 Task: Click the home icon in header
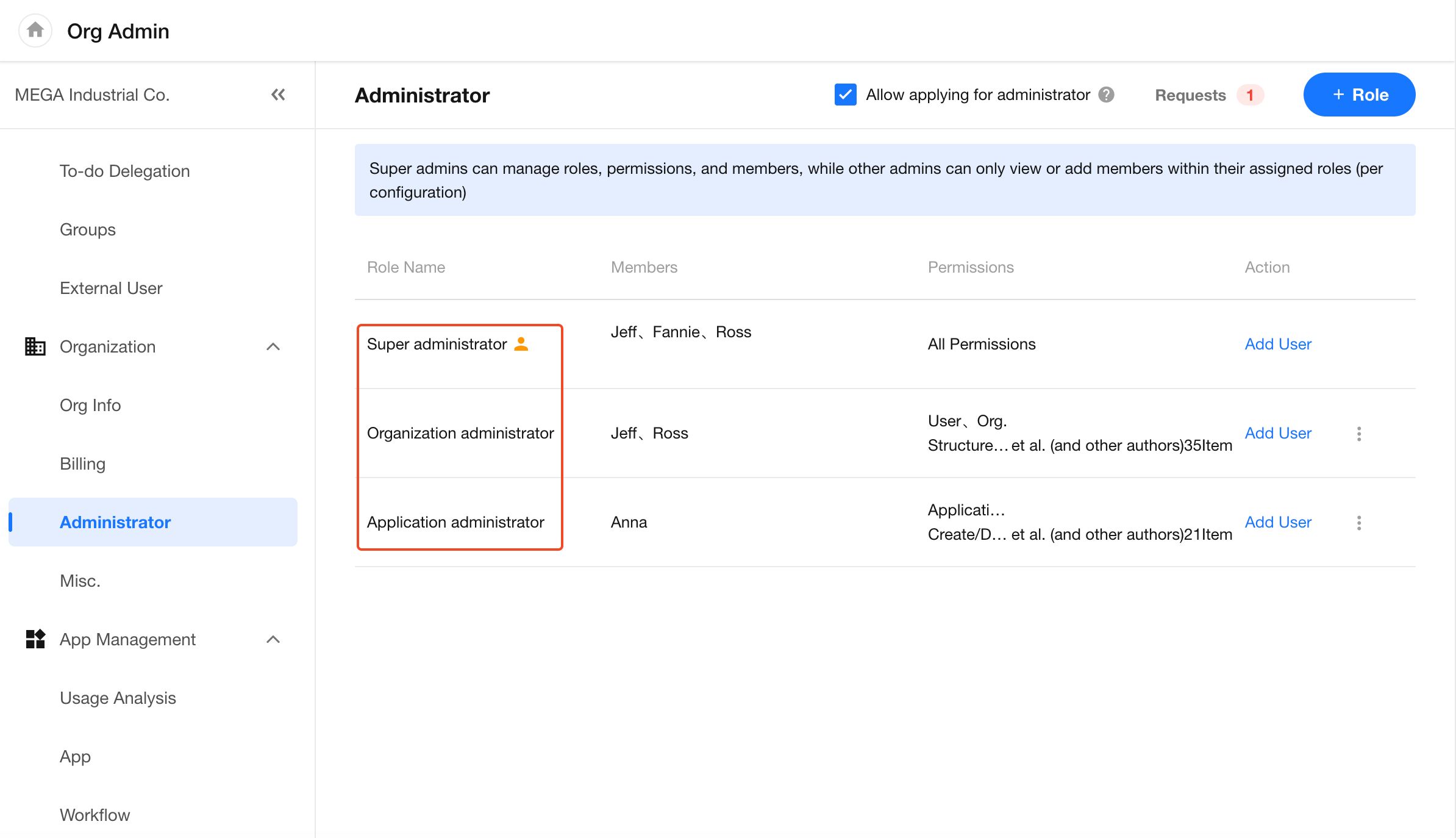pyautogui.click(x=35, y=30)
